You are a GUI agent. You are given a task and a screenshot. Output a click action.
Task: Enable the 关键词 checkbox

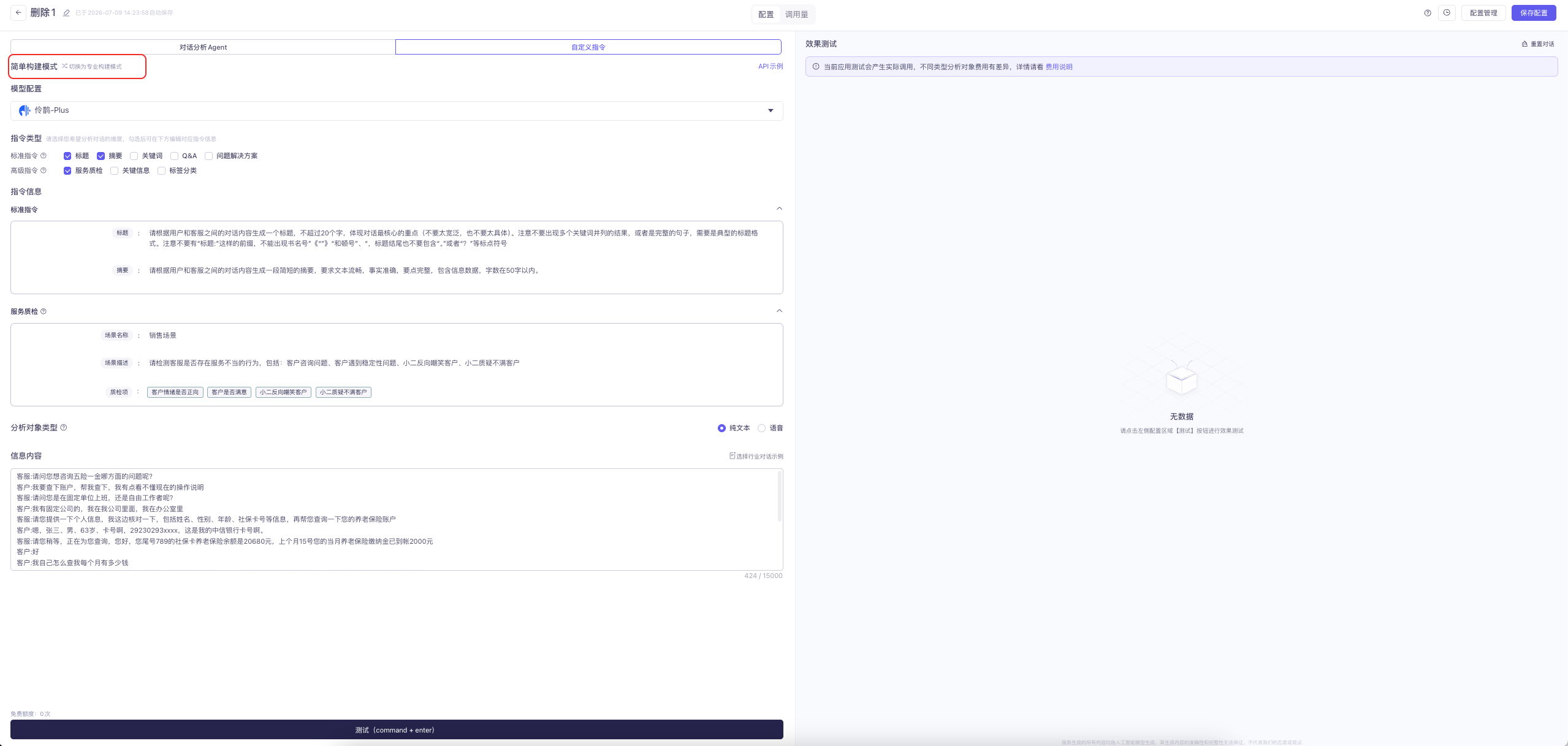coord(134,156)
